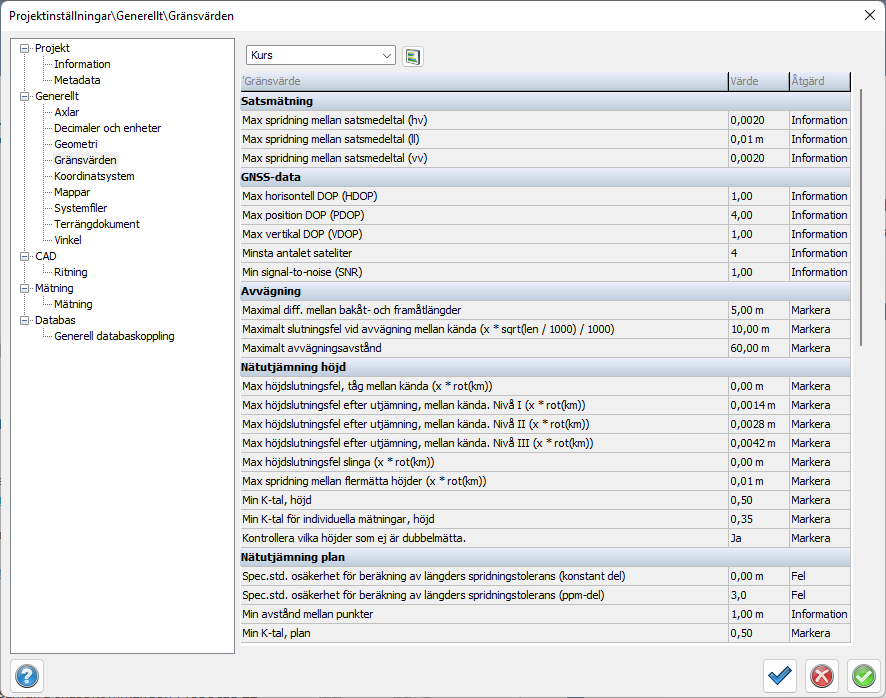Click the red cancel cross icon
The image size is (886, 698).
click(822, 676)
